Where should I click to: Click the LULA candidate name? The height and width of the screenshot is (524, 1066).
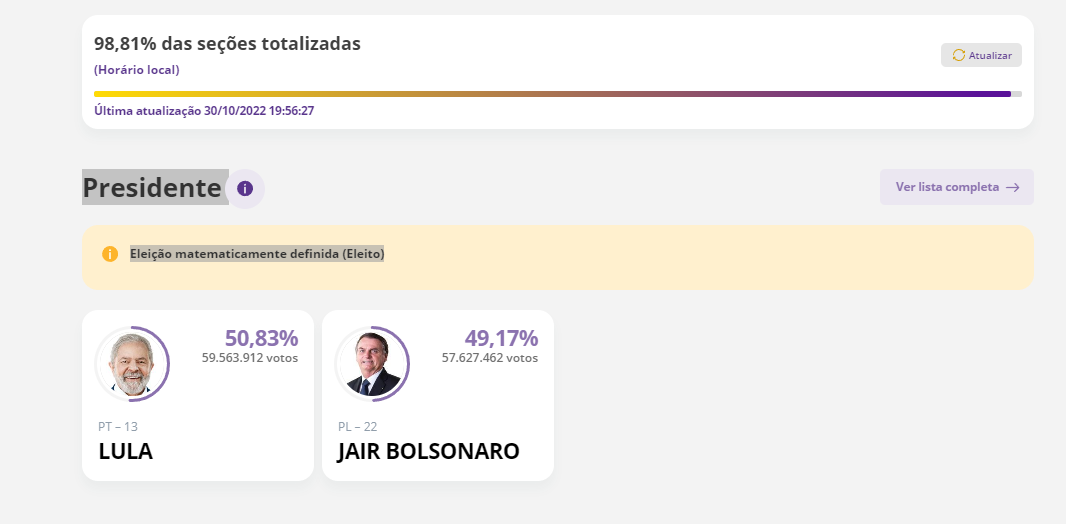point(126,451)
